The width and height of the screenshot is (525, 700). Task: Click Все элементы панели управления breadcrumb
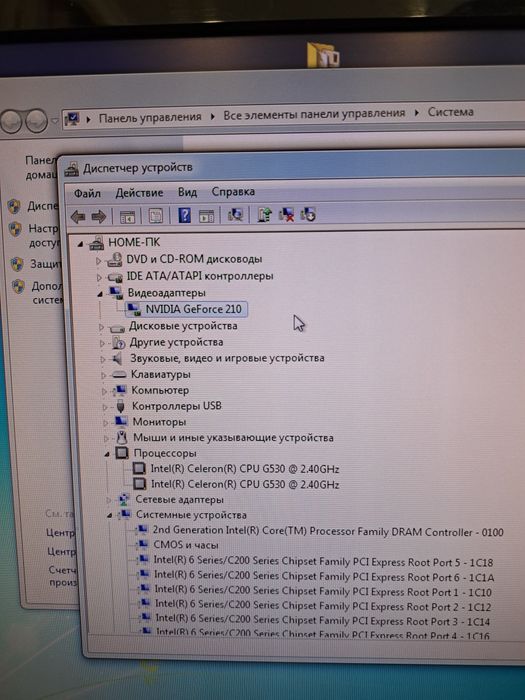coord(314,114)
